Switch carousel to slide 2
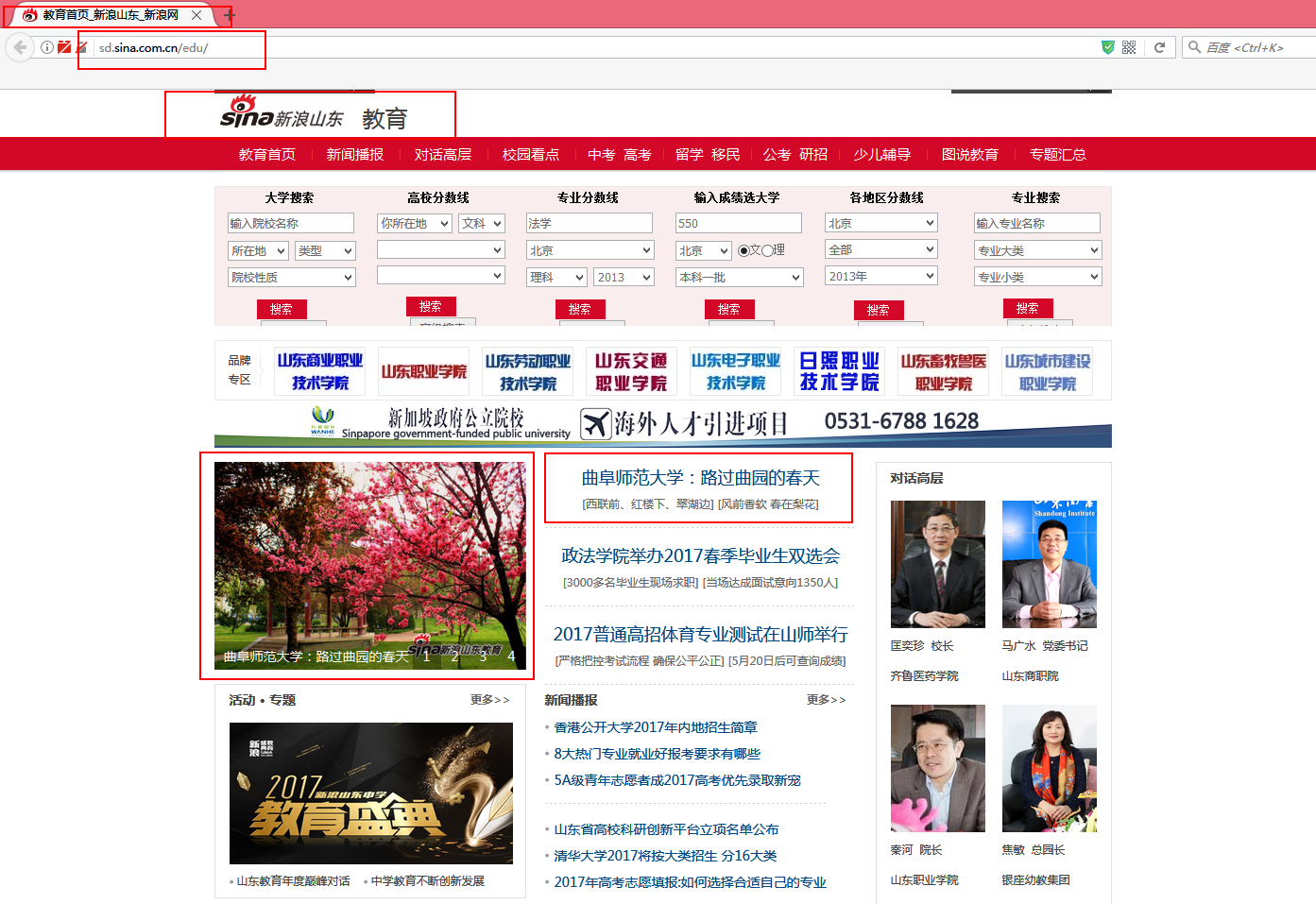The height and width of the screenshot is (904, 1316). [x=454, y=657]
